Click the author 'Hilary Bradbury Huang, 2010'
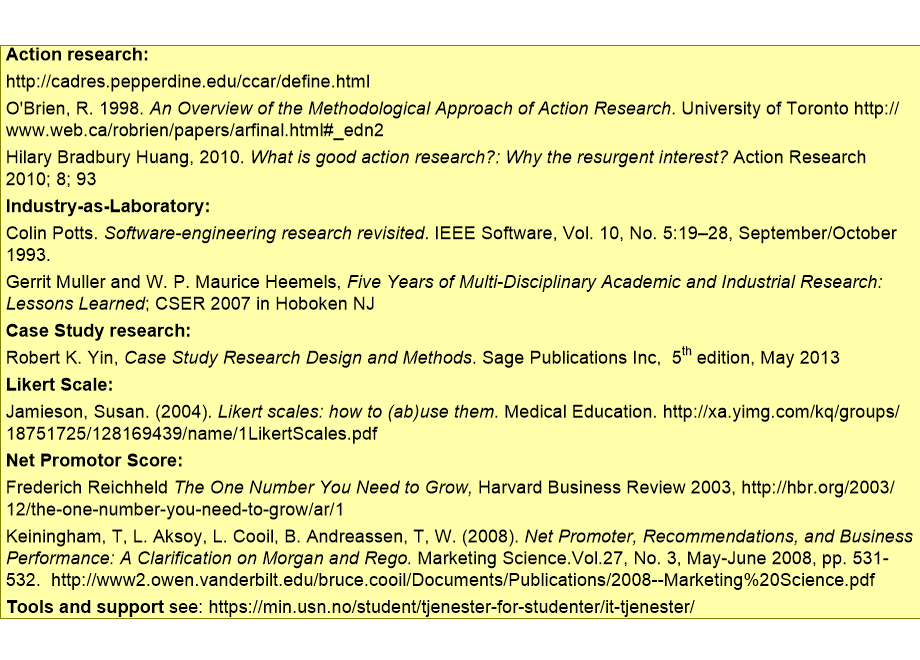Viewport: 920px width, 660px height. point(124,157)
